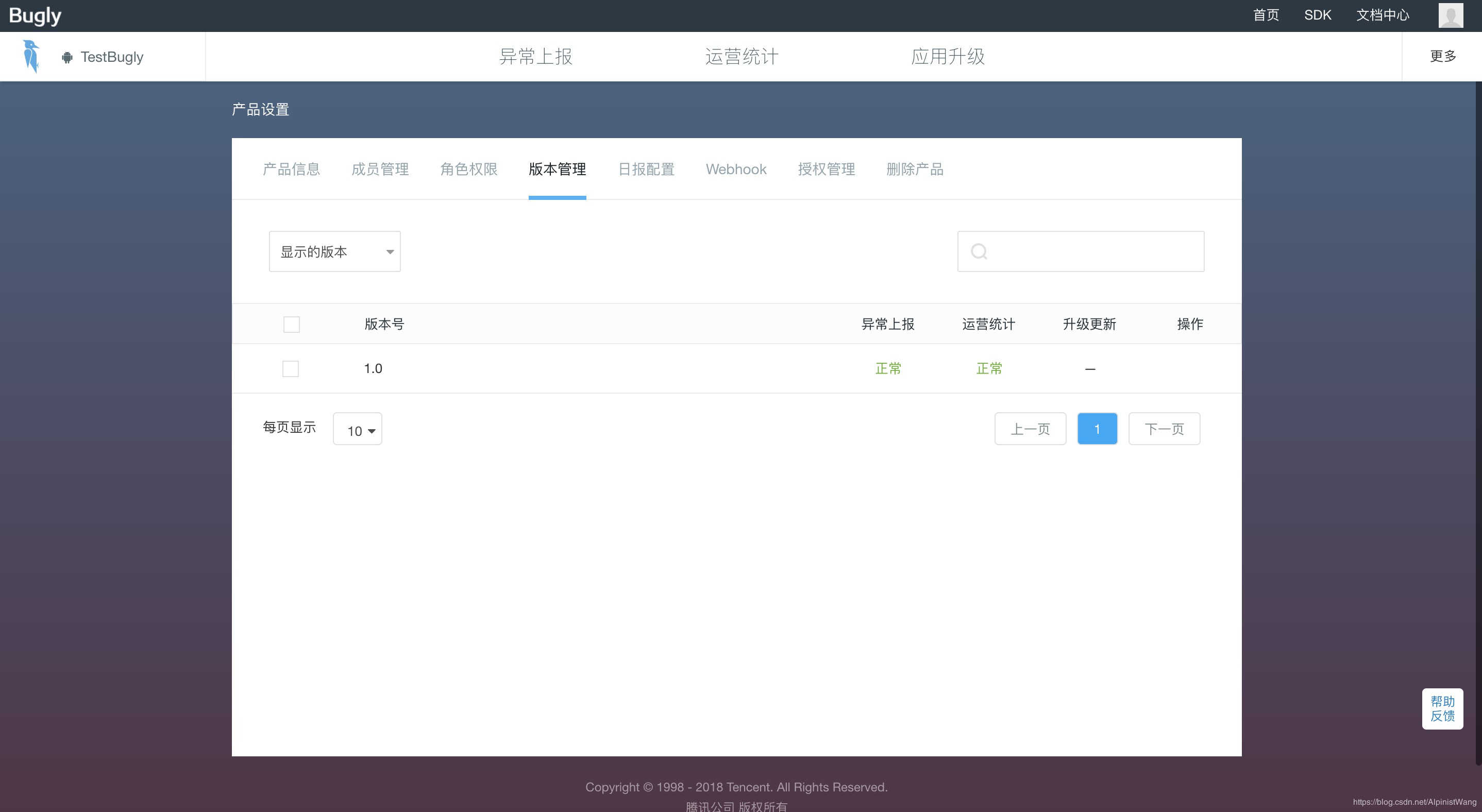
Task: Click the search magnifier icon
Action: tap(979, 251)
